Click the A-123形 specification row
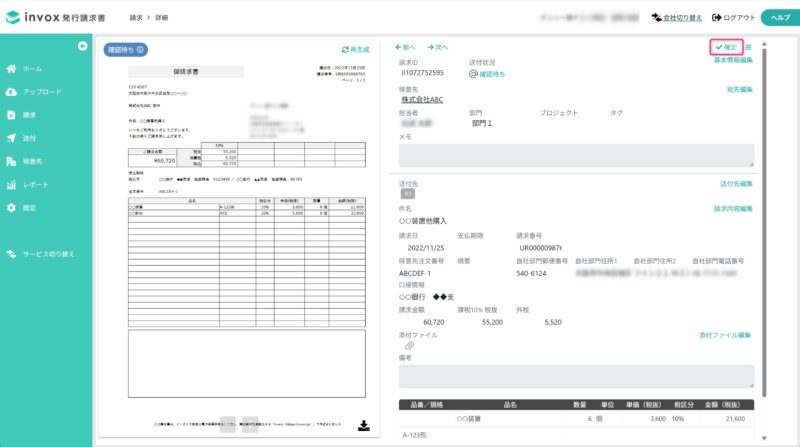 coord(415,435)
